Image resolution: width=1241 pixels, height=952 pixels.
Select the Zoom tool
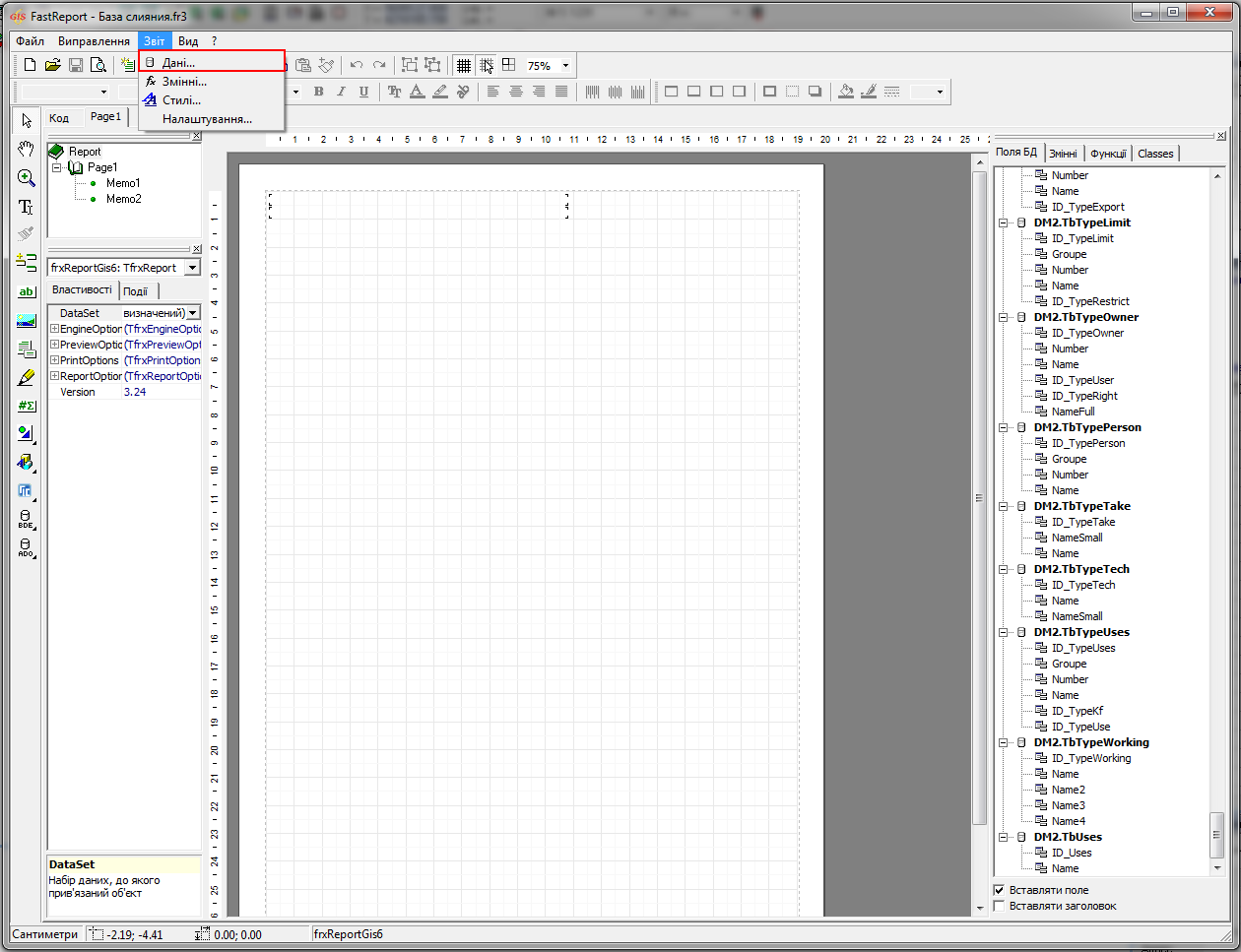point(27,177)
